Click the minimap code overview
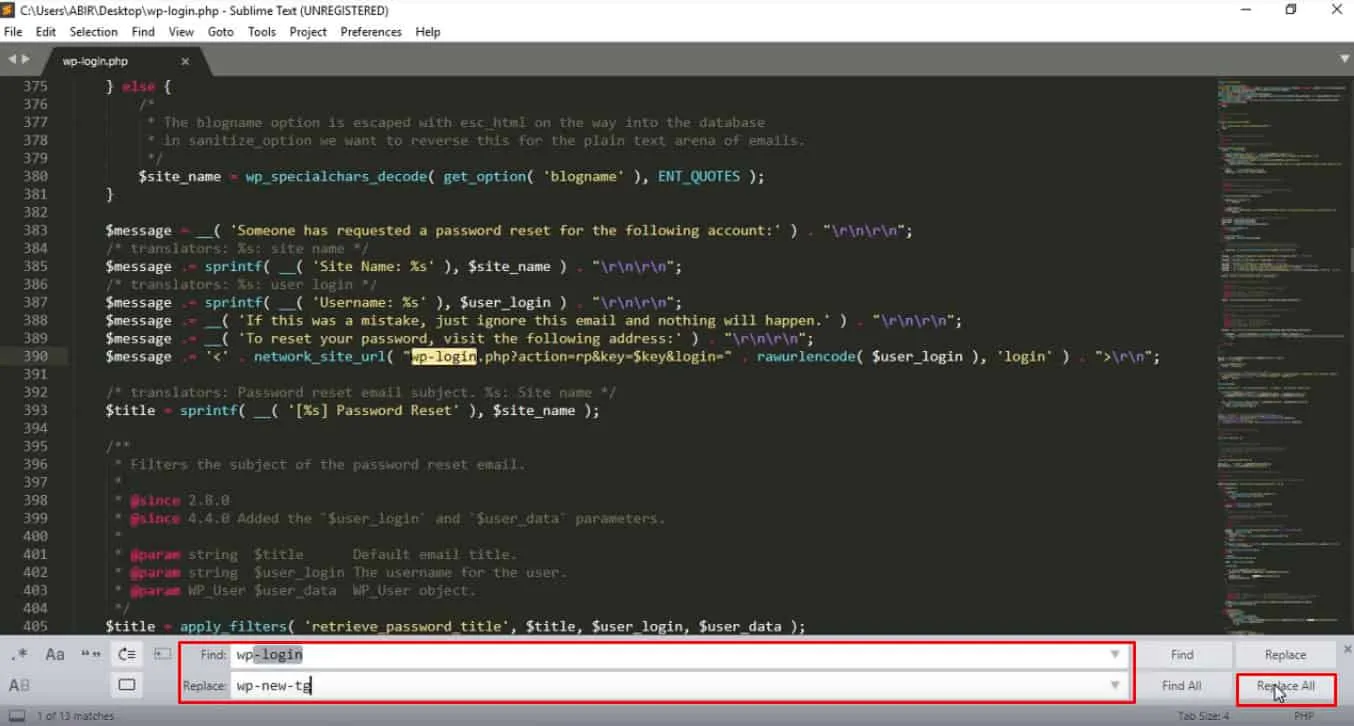 (1281, 355)
